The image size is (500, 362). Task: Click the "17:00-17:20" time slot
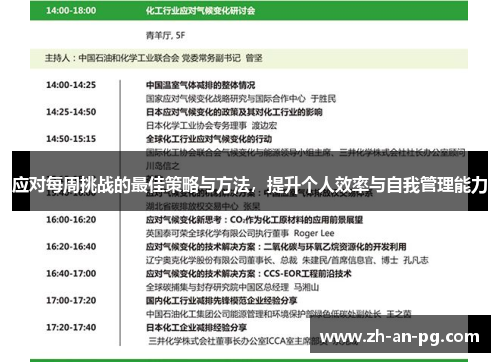click(x=71, y=301)
